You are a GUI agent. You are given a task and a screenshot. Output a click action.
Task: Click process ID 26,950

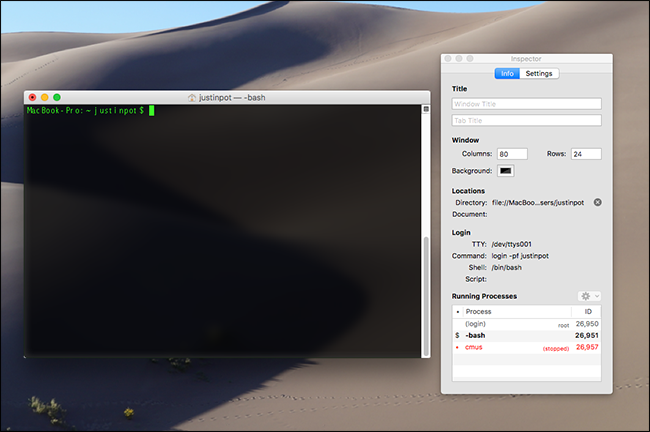[587, 324]
